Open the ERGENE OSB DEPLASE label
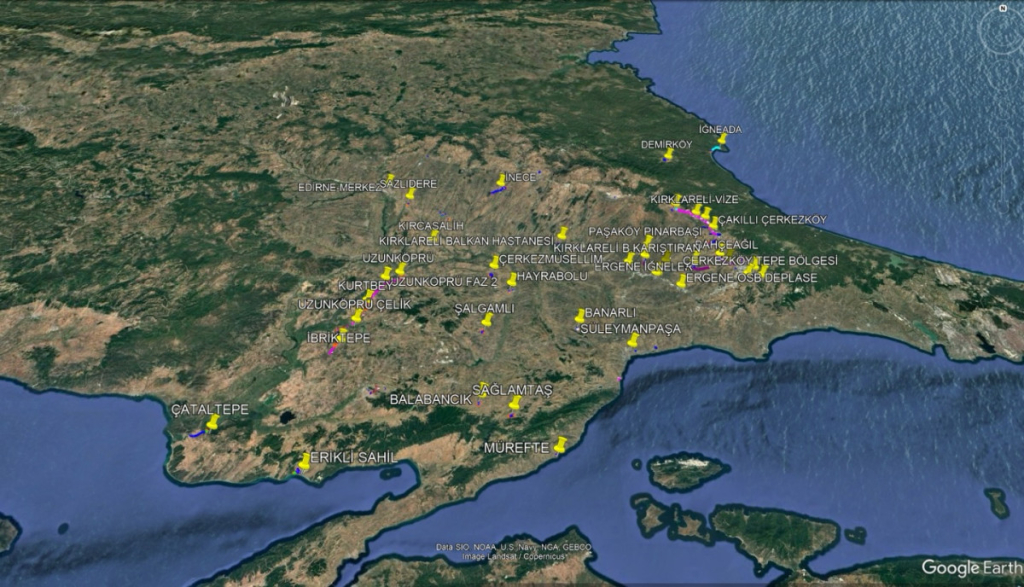This screenshot has width=1024, height=587. (x=755, y=278)
